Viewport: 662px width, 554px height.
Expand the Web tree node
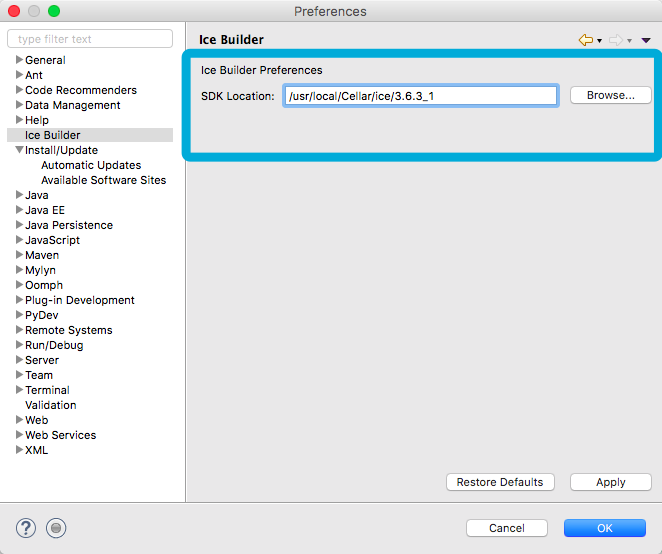(x=19, y=419)
